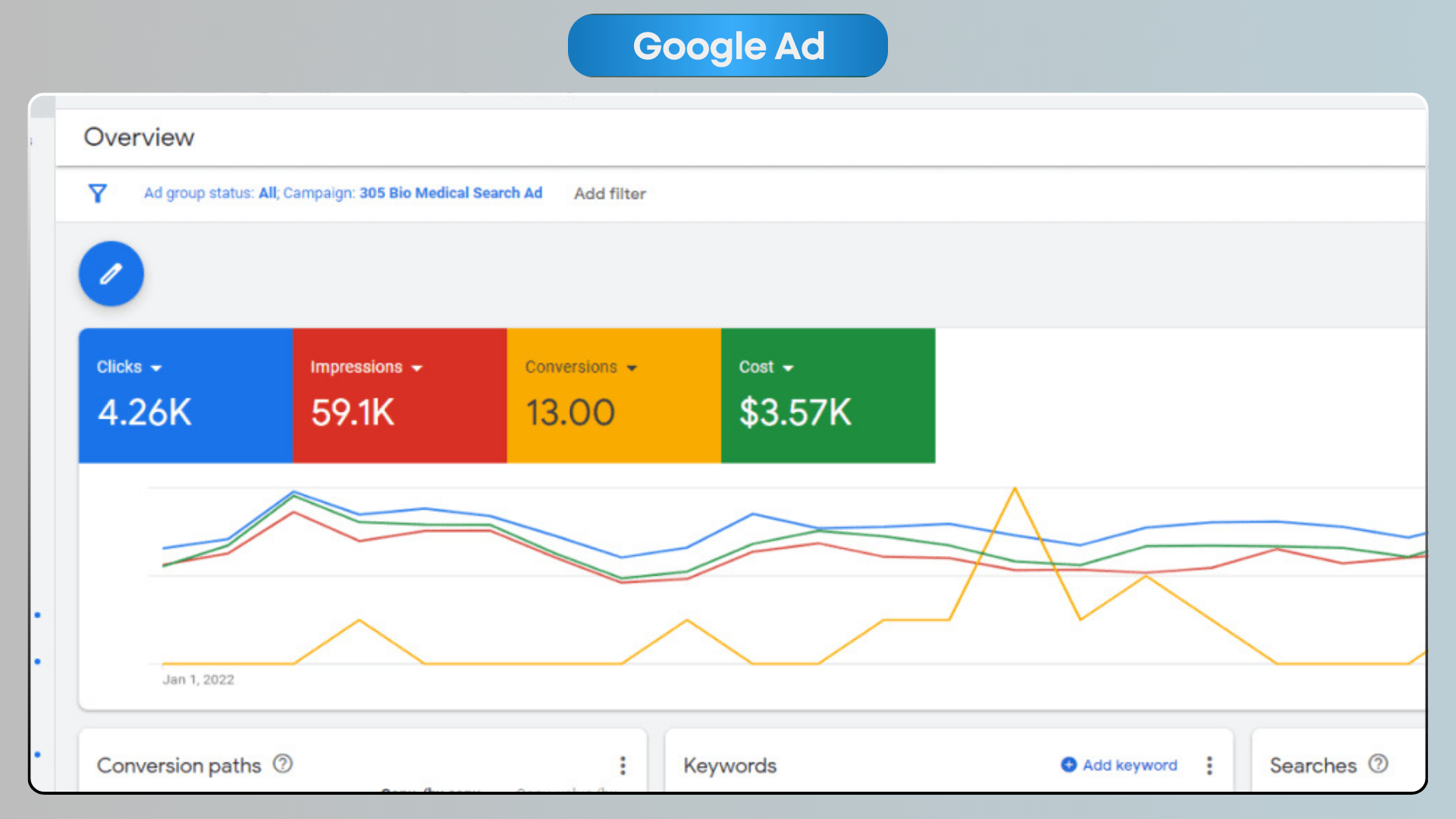The image size is (1456, 819).
Task: Click the plus icon beside Add keyword
Action: click(1068, 764)
